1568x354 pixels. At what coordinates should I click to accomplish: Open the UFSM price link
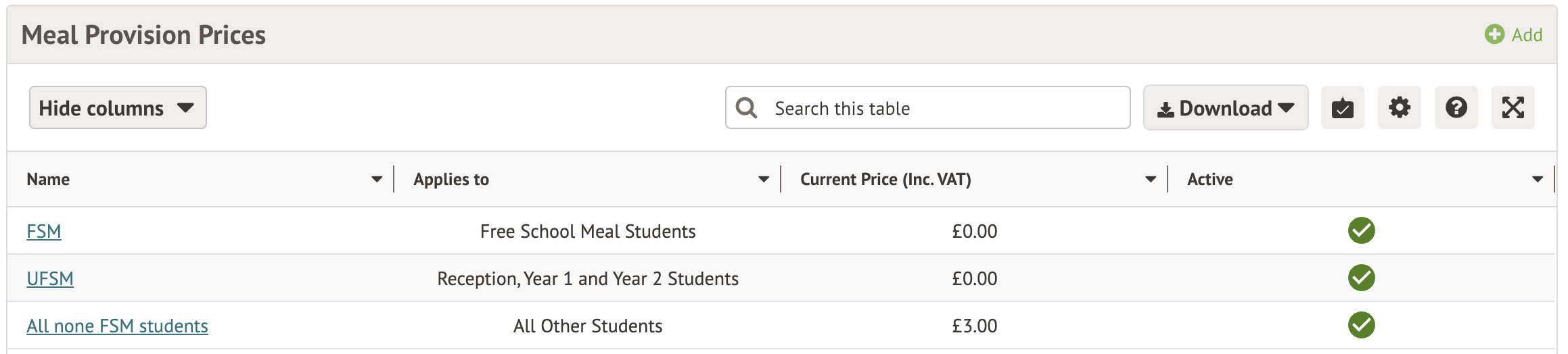(50, 279)
